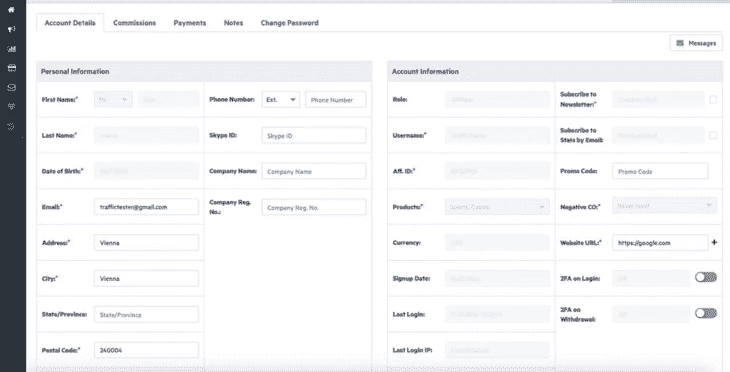Click the Company Reg. No. input field
Viewport: 730px width, 372px height.
click(x=314, y=207)
